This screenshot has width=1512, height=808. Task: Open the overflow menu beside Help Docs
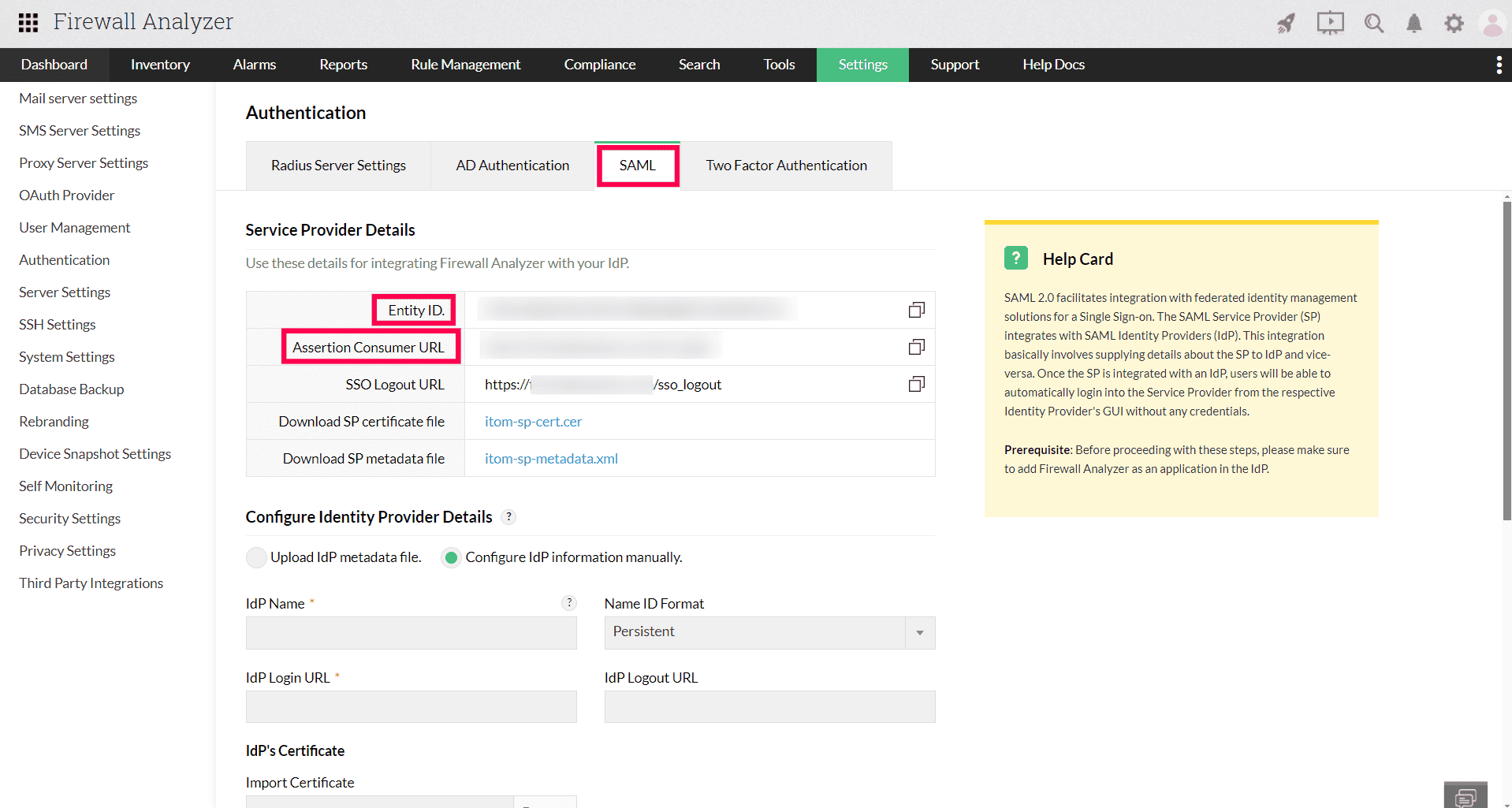click(1499, 65)
